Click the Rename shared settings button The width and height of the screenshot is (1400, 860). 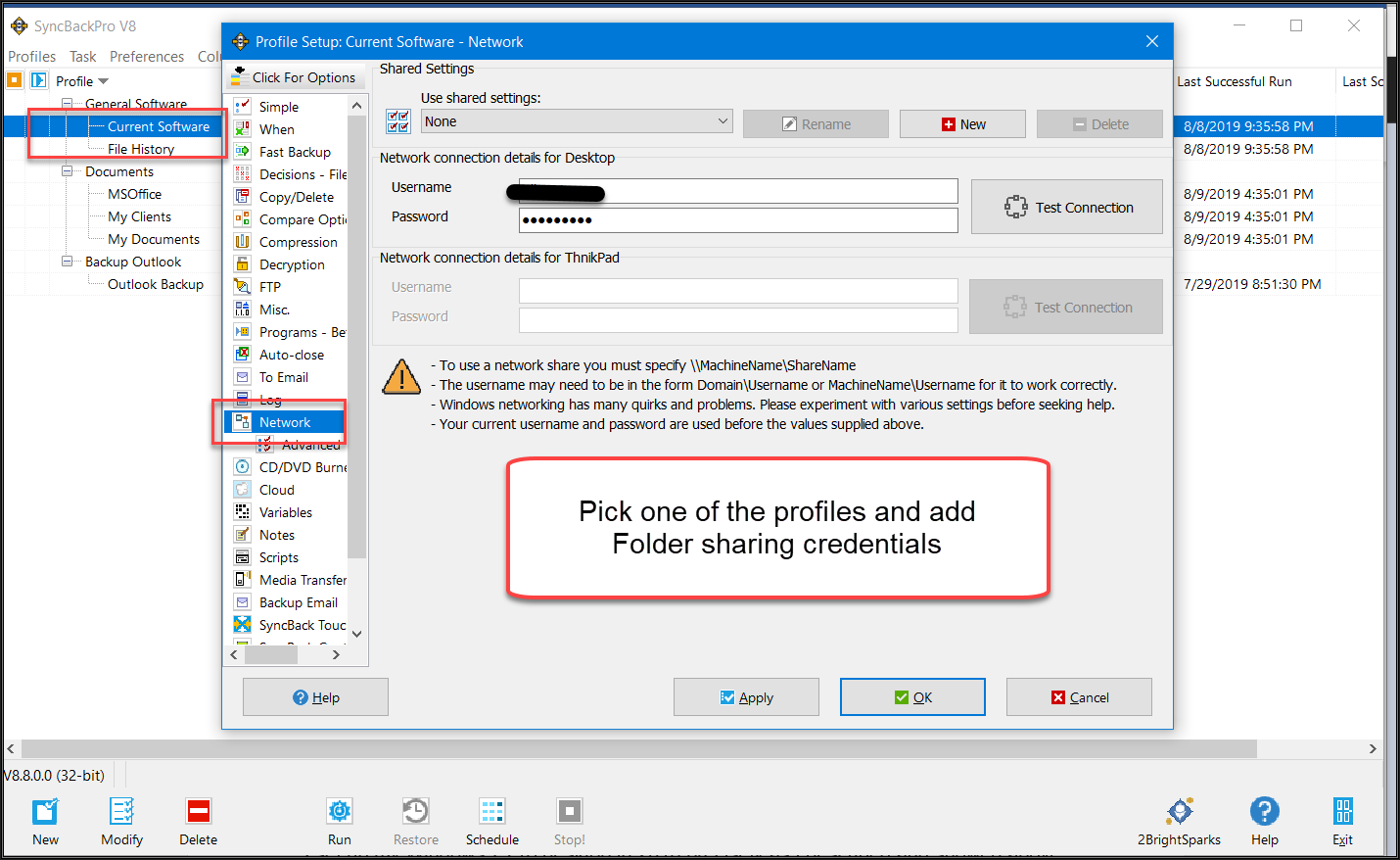tap(816, 124)
